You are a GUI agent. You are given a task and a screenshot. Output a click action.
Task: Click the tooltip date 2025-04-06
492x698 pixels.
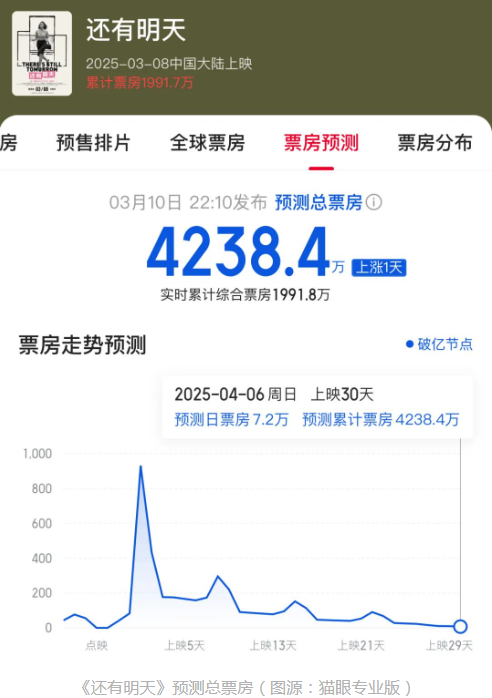[x=219, y=394]
